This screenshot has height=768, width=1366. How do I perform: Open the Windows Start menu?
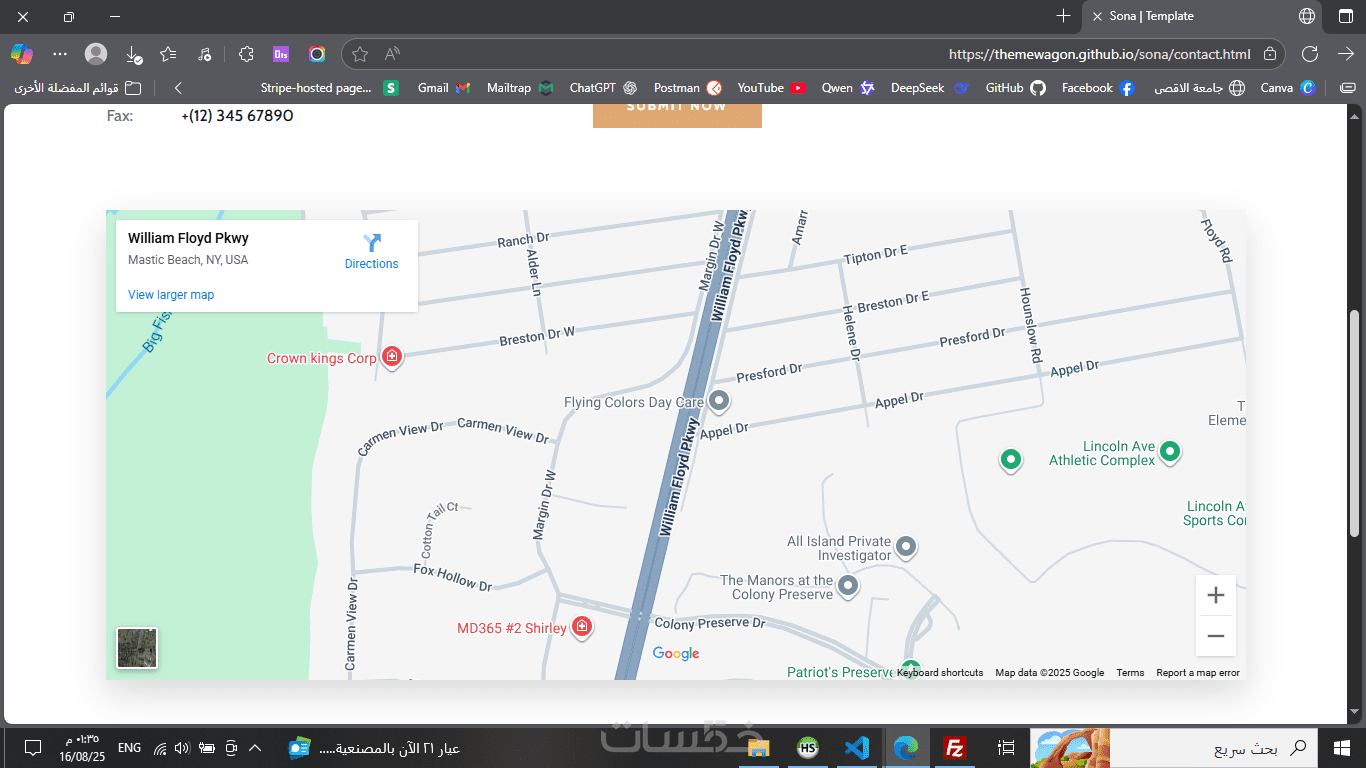[x=1341, y=747]
